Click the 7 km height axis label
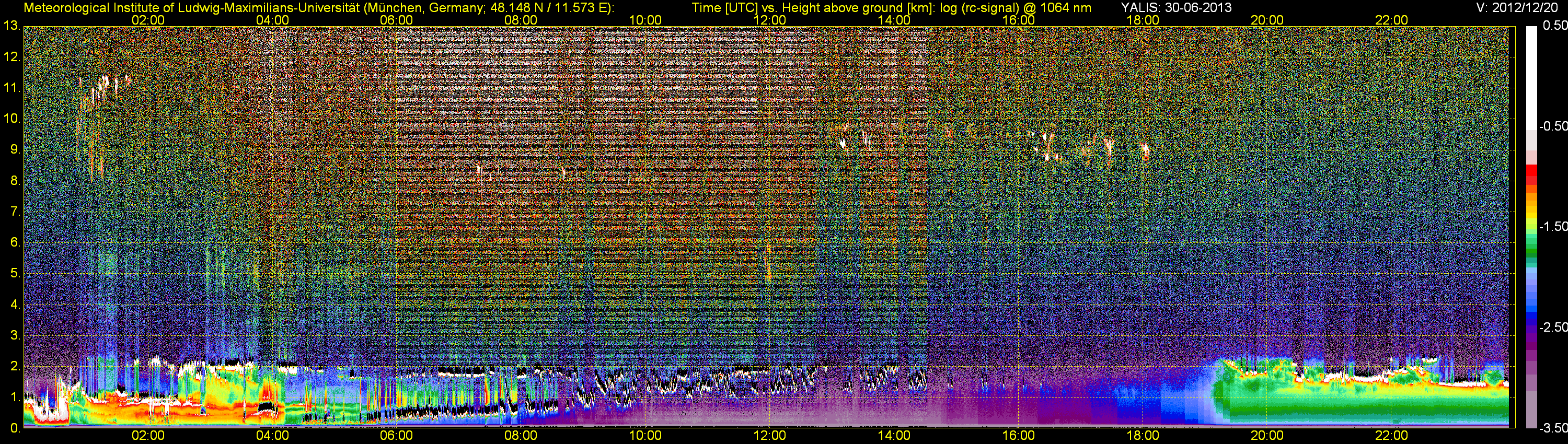Viewport: 1568px width, 444px height. (x=15, y=212)
